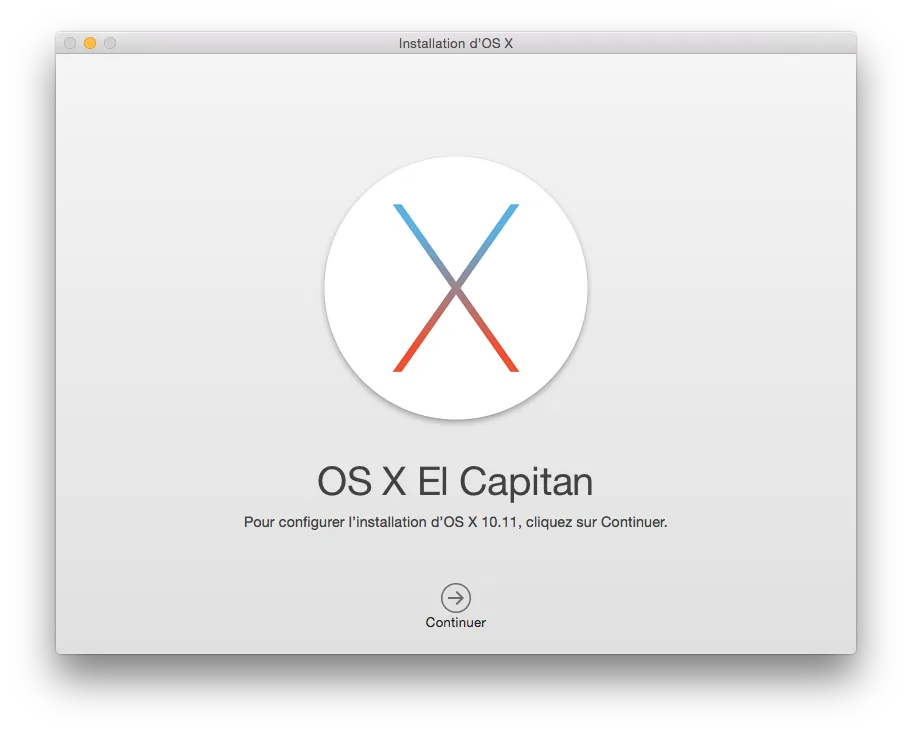Click the Continuer text label
Viewport: 912px width, 734px height.
pos(455,622)
